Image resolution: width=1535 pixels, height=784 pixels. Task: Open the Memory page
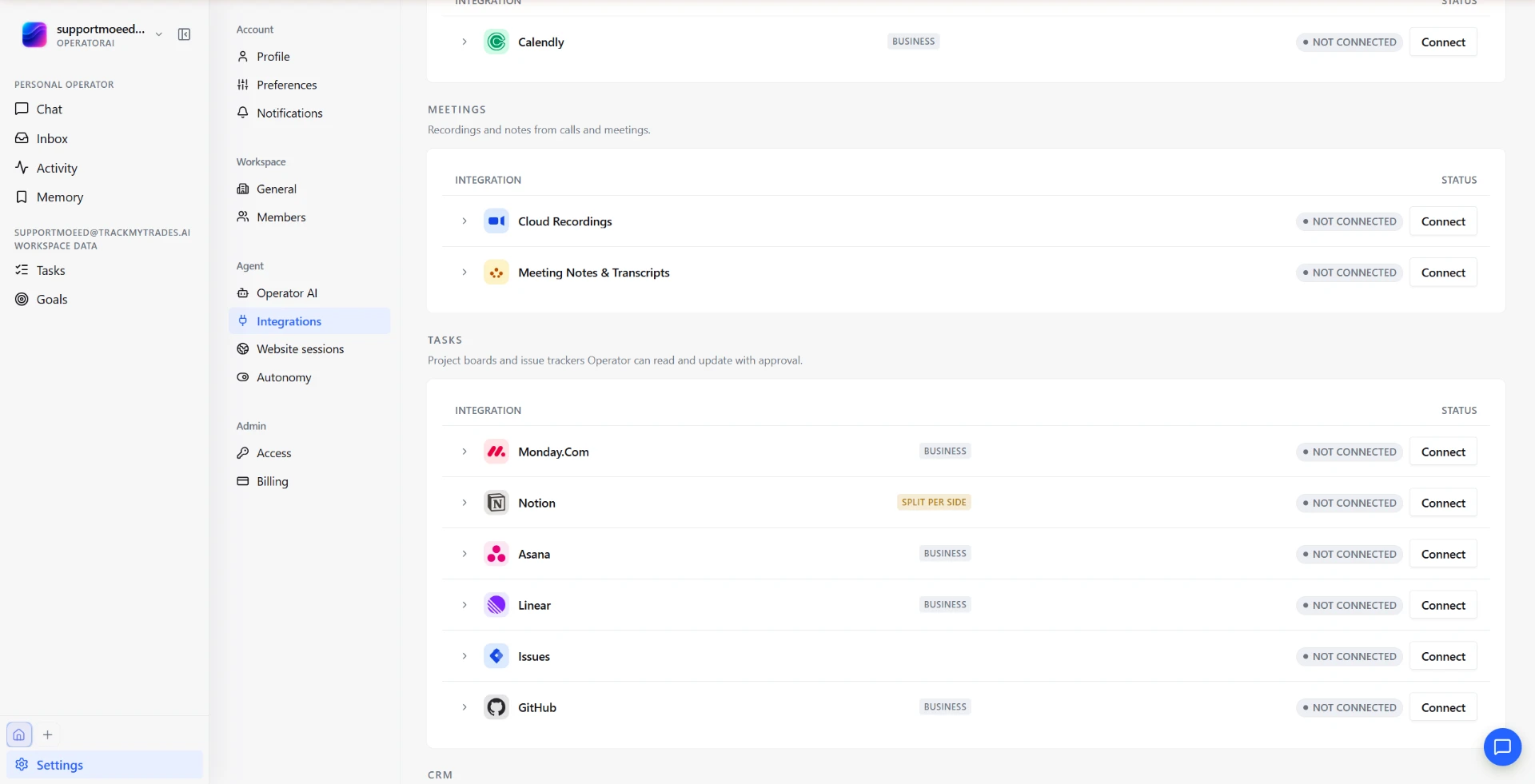click(x=104, y=197)
